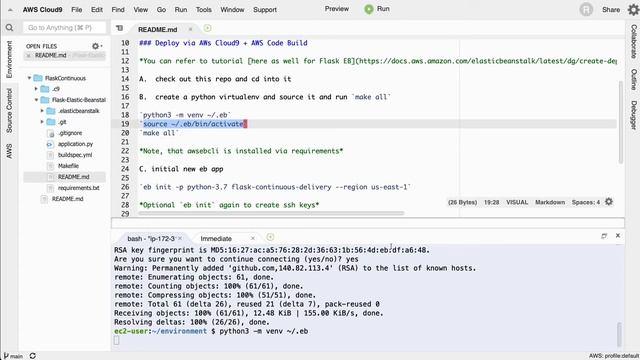Click the editor vertical scrollbar
This screenshot has width=640, height=360.
point(621,122)
